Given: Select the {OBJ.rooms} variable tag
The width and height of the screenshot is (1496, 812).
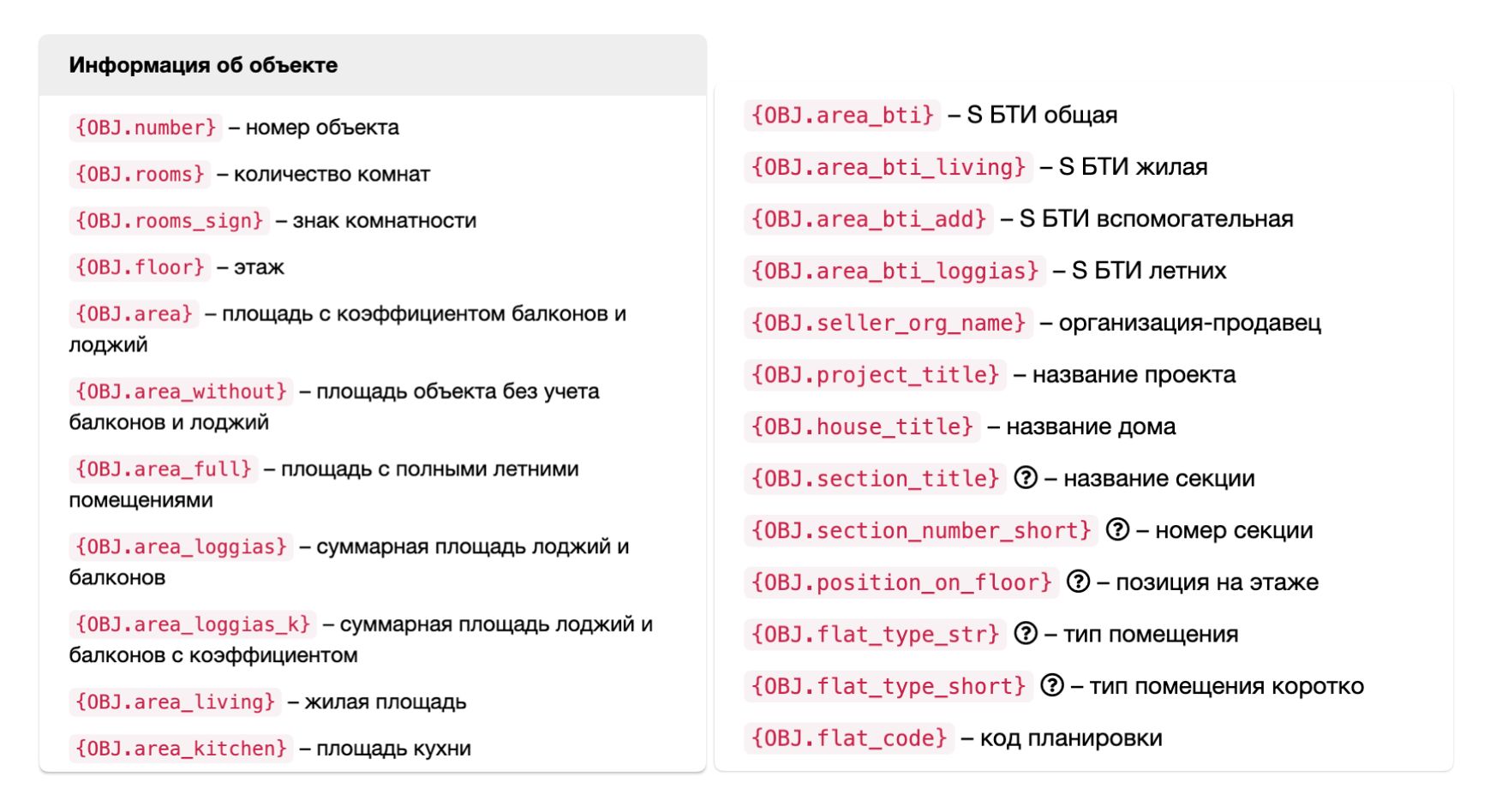Looking at the screenshot, I should point(140,175).
